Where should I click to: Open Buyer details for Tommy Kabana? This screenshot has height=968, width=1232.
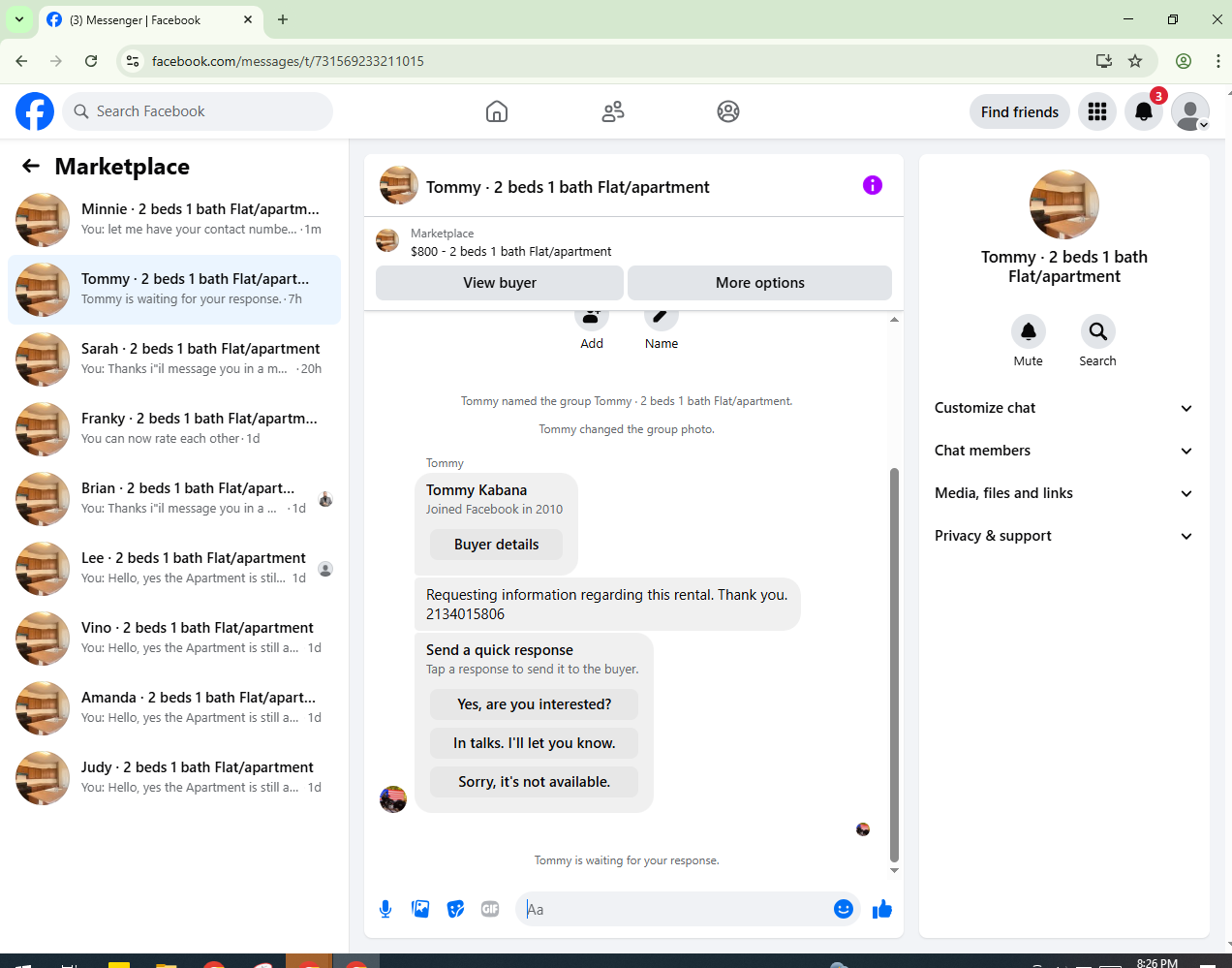(497, 545)
